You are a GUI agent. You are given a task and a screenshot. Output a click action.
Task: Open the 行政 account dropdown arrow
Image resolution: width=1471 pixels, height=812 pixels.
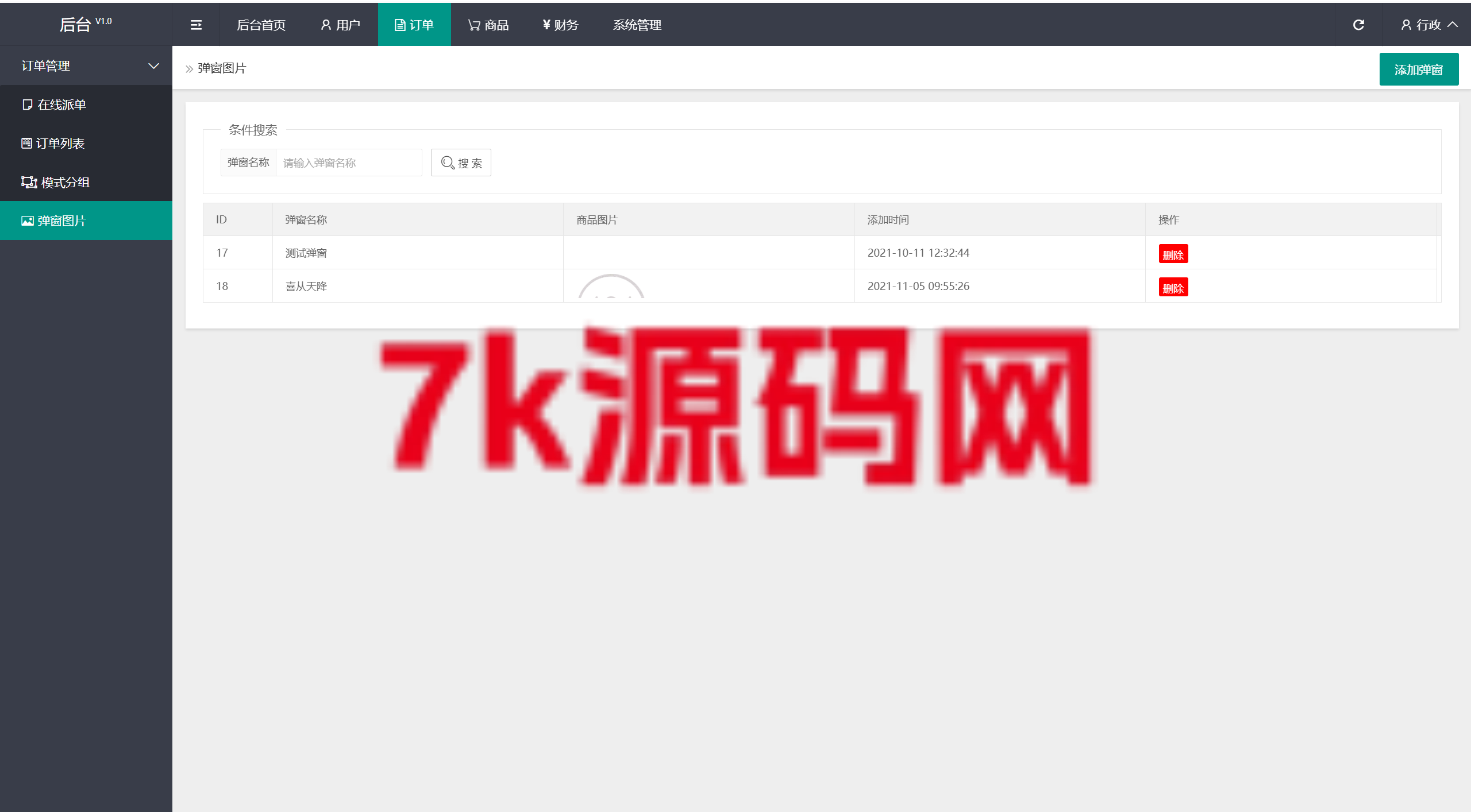tap(1453, 24)
